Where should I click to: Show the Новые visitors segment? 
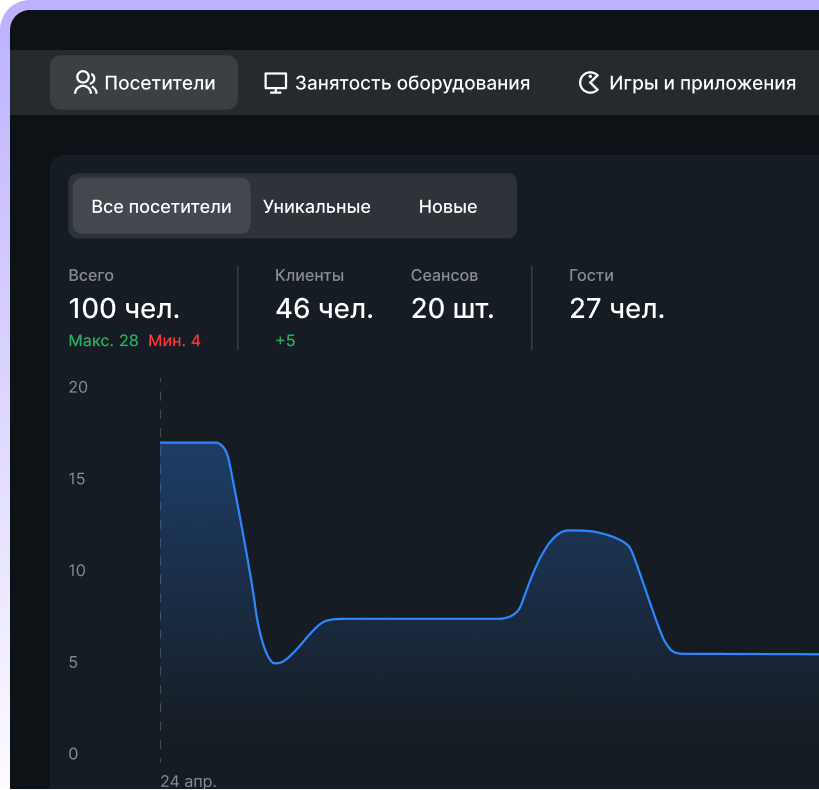point(448,206)
